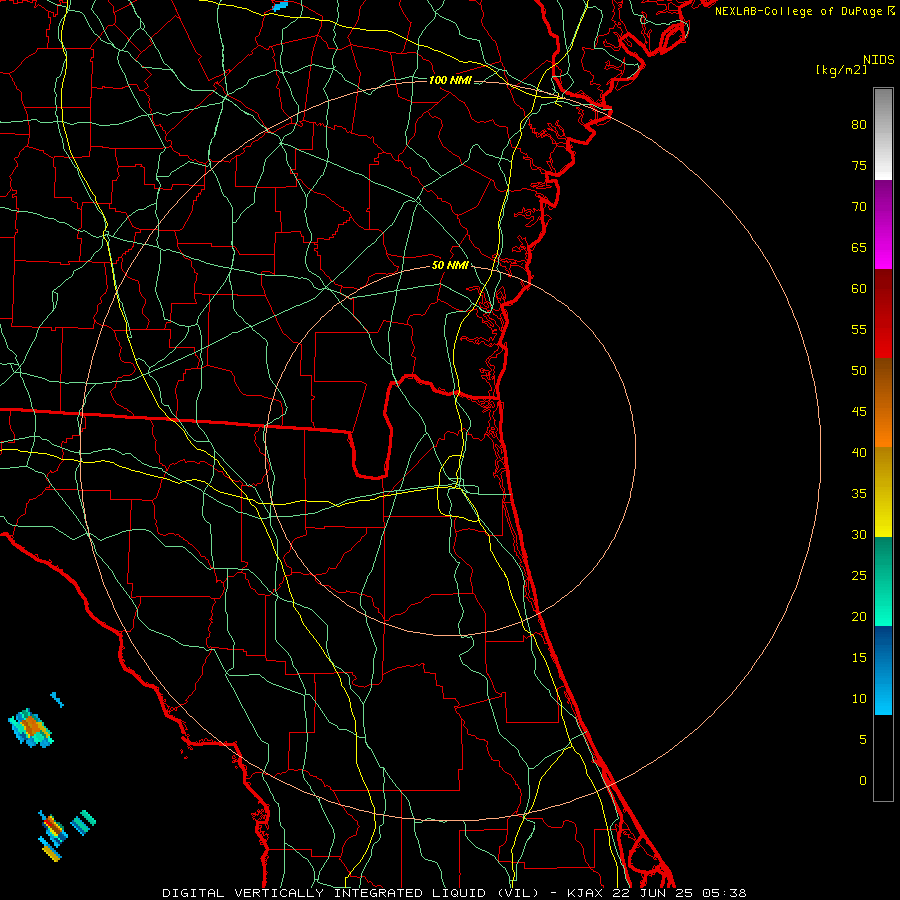Click the 45 value on the scale

859,412
